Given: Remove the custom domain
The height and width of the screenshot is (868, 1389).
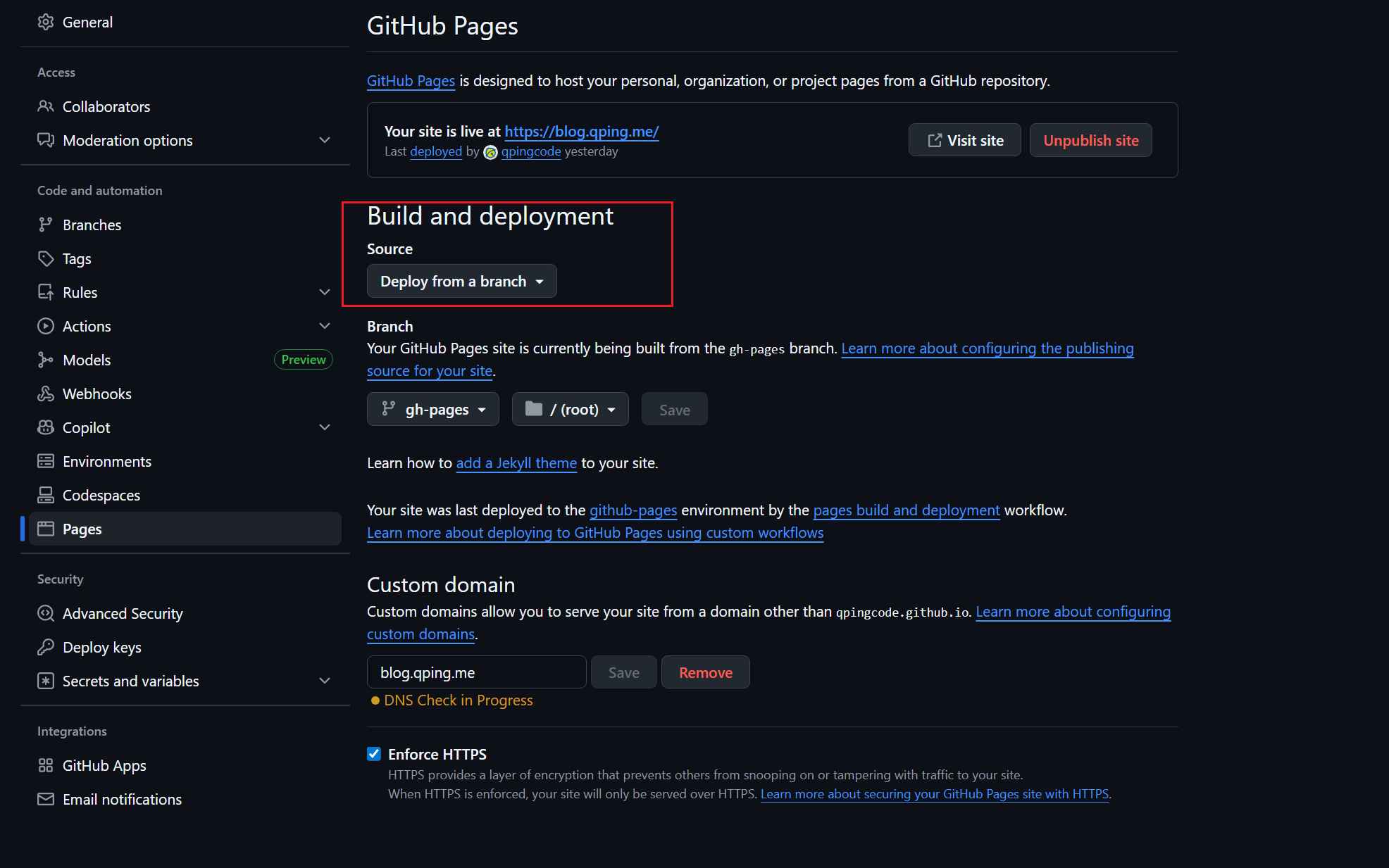Looking at the screenshot, I should 706,672.
